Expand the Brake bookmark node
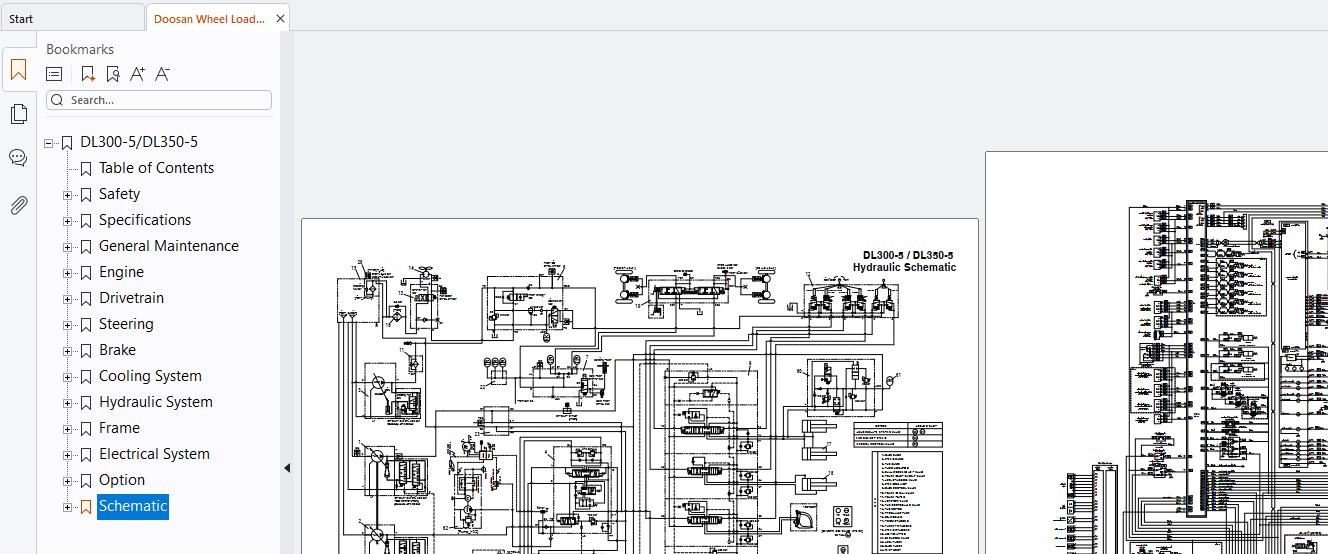This screenshot has width=1328, height=554. coord(67,351)
